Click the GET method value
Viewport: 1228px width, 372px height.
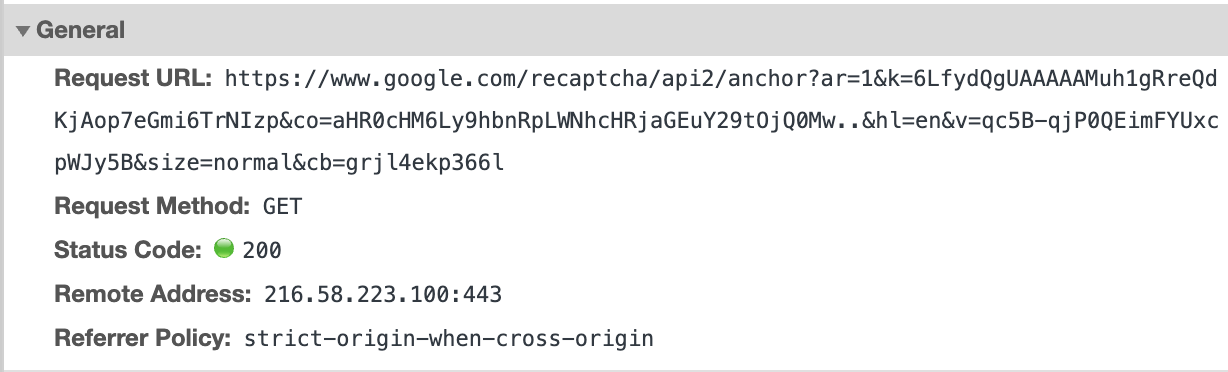click(282, 208)
